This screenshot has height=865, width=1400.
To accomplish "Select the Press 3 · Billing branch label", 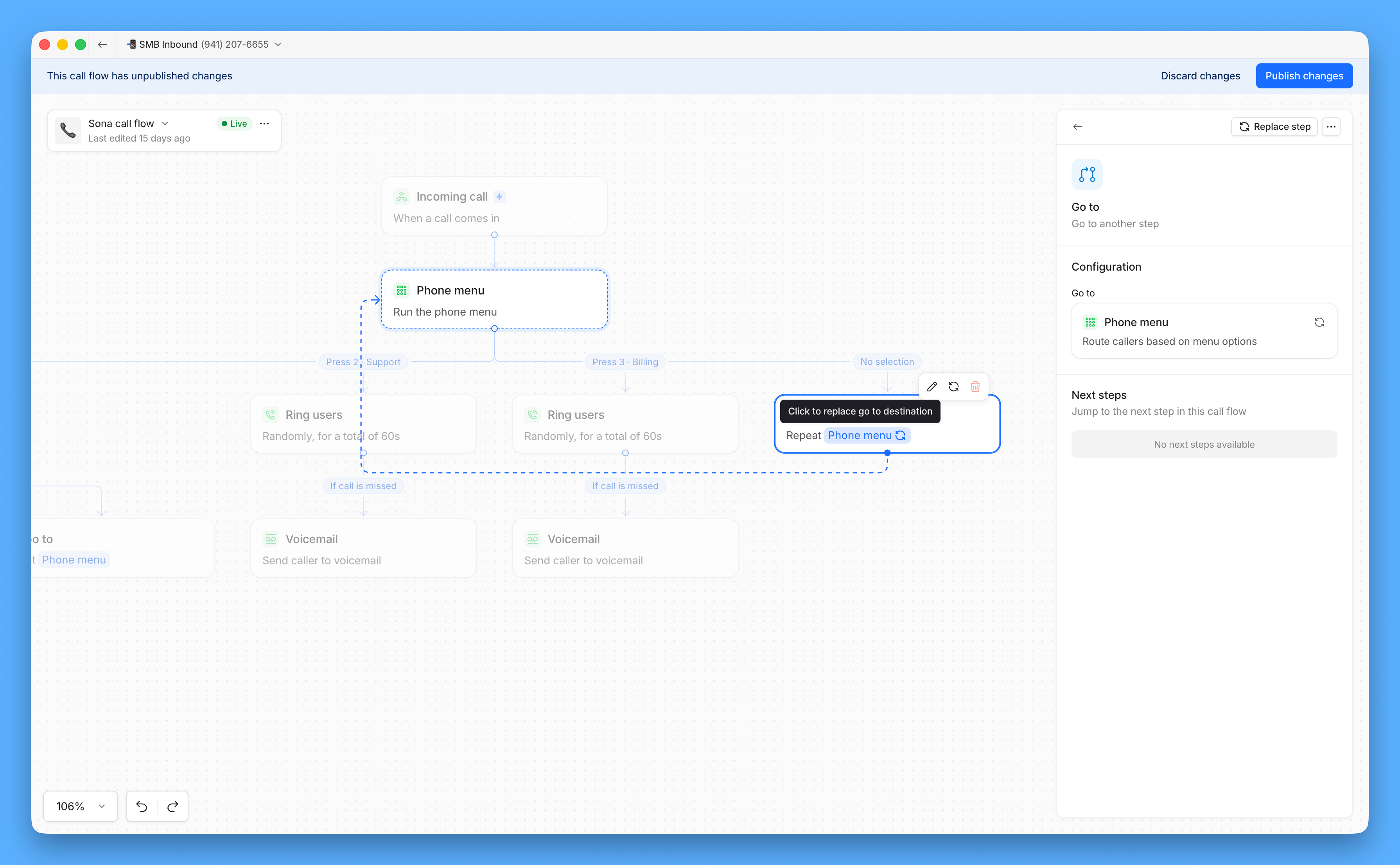I will pos(625,362).
